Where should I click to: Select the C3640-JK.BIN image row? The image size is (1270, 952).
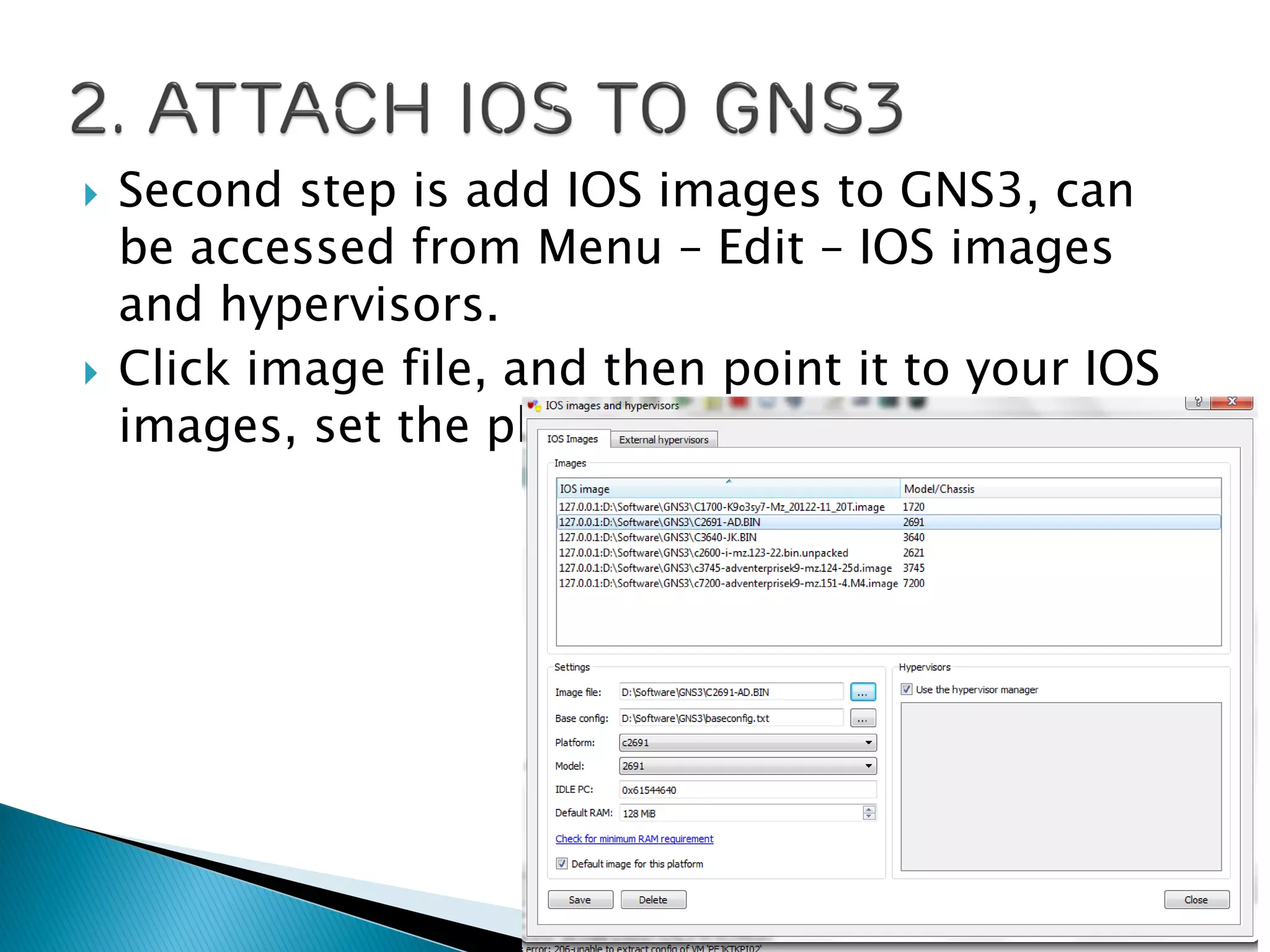(x=657, y=537)
